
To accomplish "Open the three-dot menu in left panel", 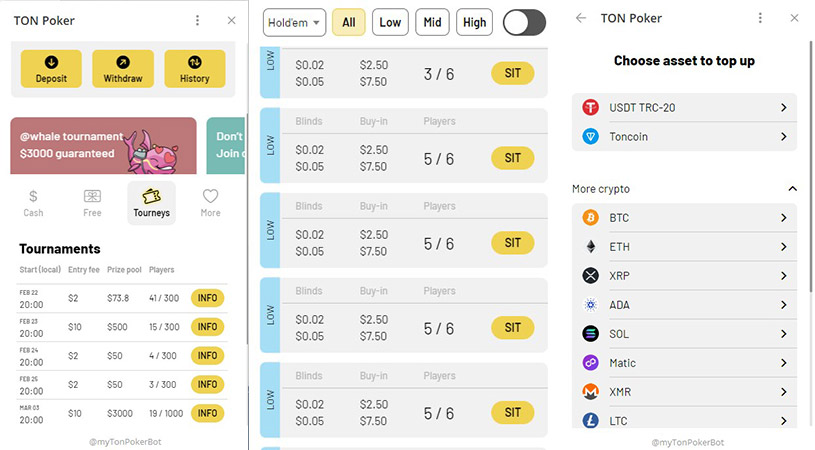I will coord(198,20).
